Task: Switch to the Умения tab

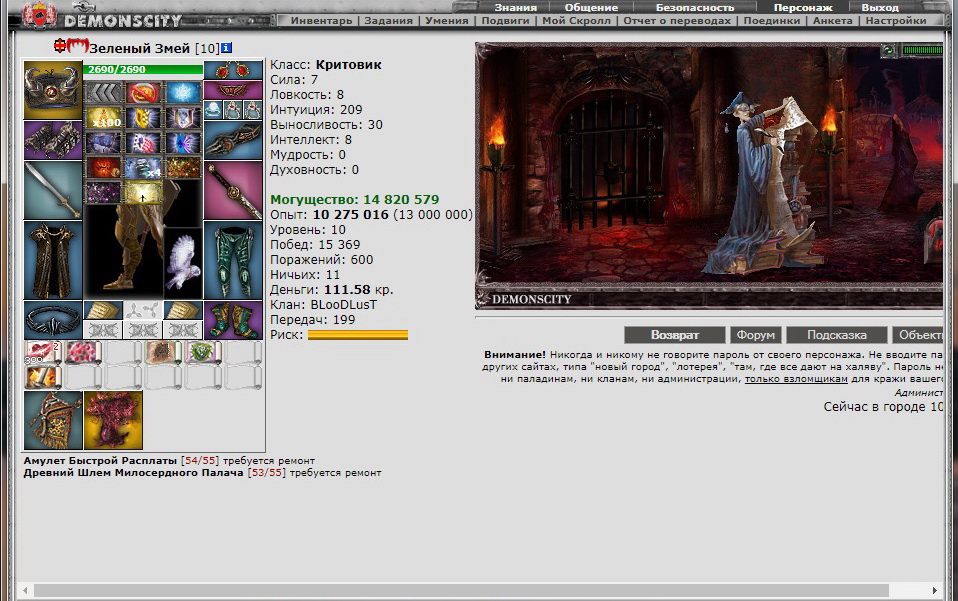Action: pos(447,20)
